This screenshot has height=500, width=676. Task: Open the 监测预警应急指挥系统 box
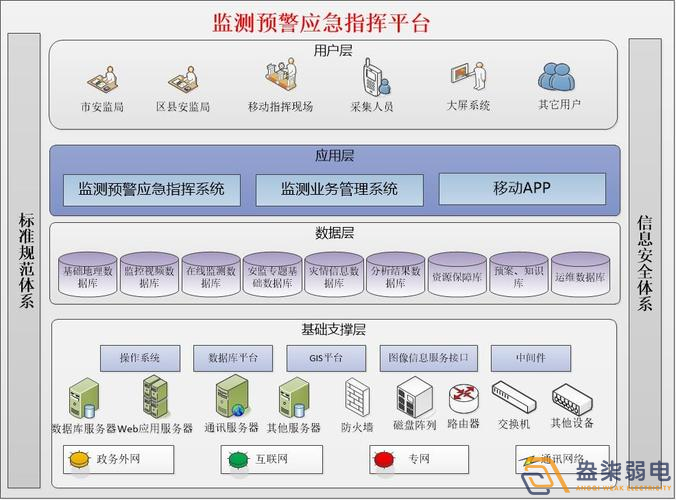(x=151, y=189)
